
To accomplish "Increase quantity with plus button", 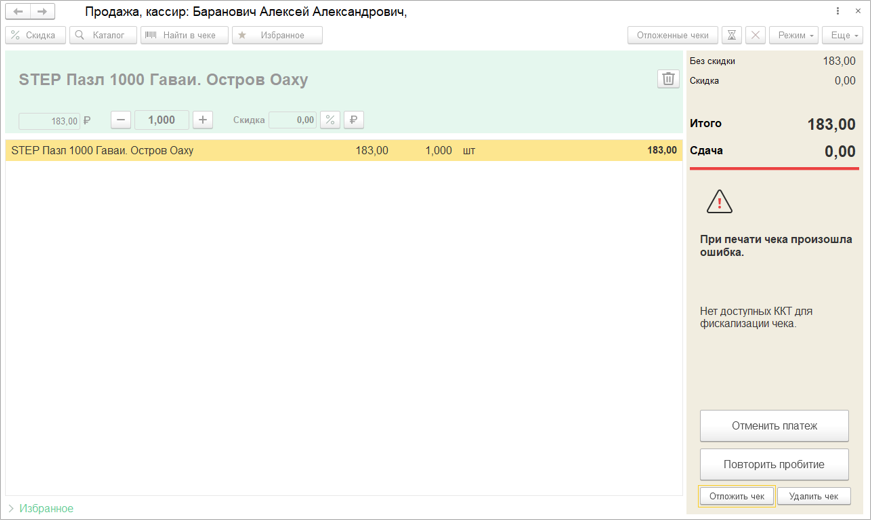I will pyautogui.click(x=203, y=120).
